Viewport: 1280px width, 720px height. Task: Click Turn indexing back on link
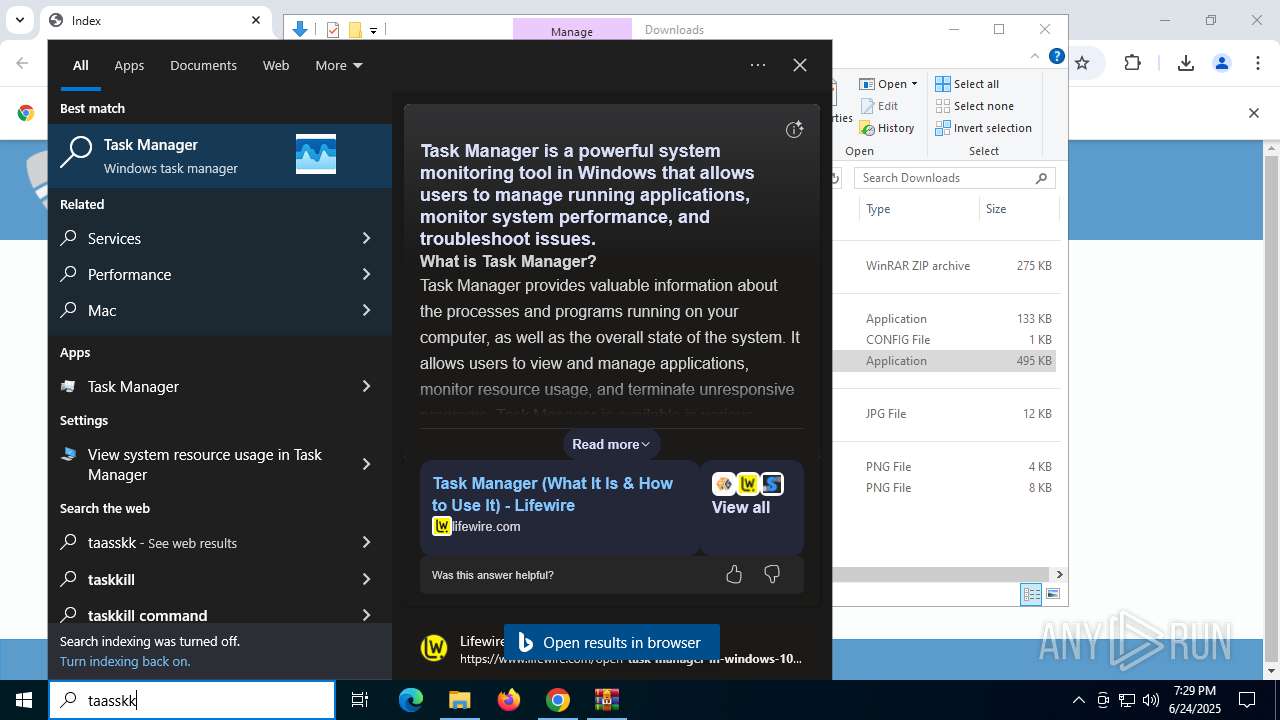(125, 661)
